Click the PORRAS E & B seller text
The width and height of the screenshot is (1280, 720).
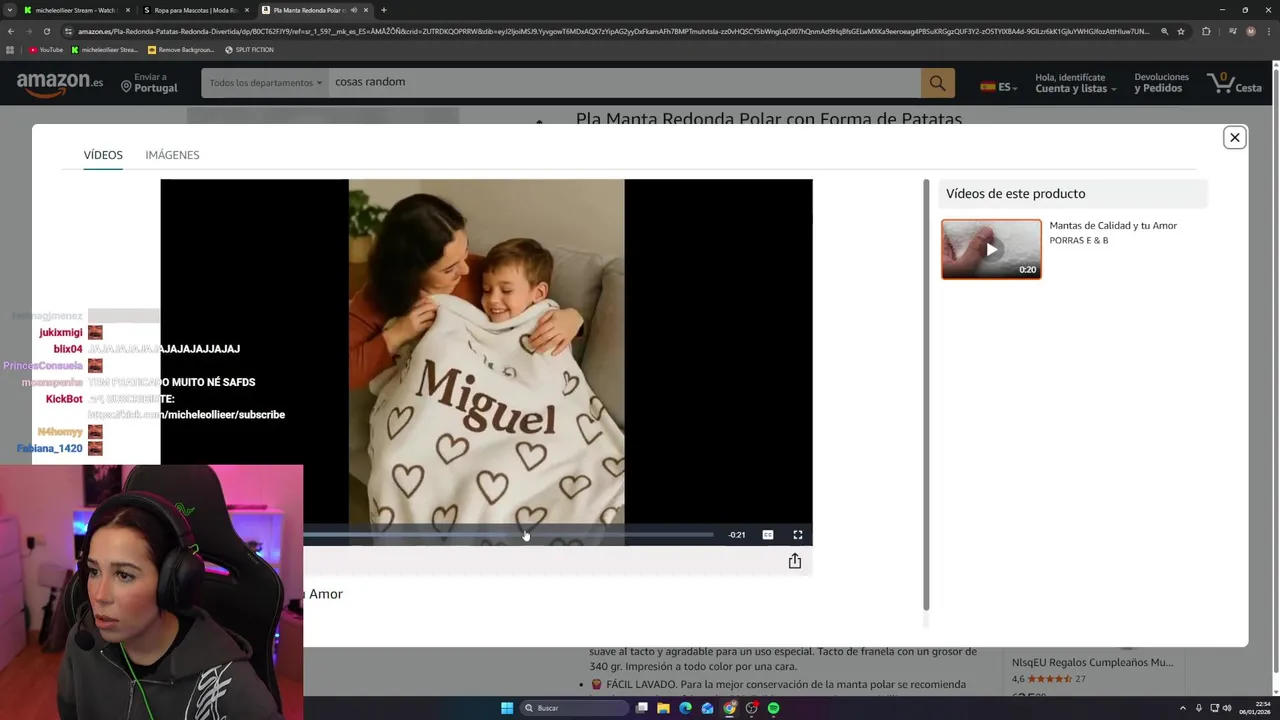[1078, 240]
